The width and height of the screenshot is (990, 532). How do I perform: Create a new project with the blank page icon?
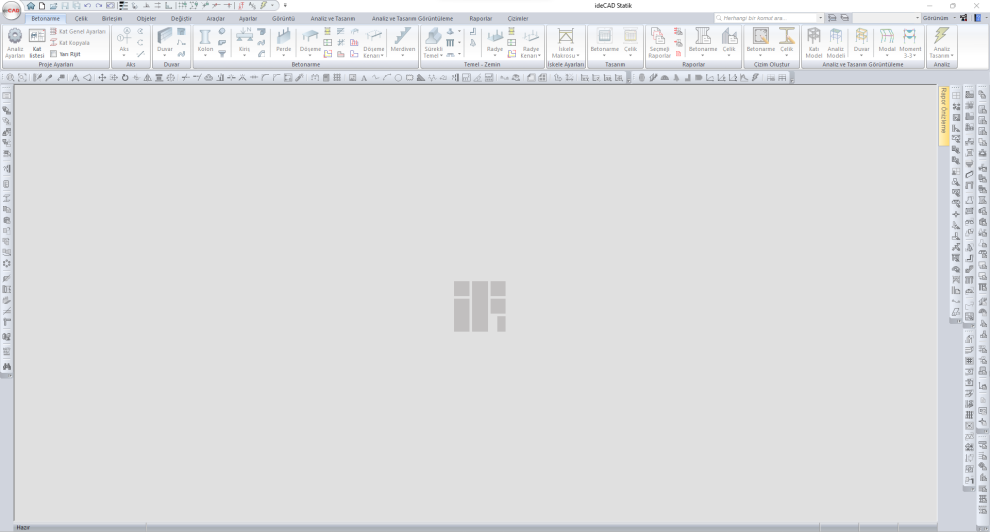42,6
